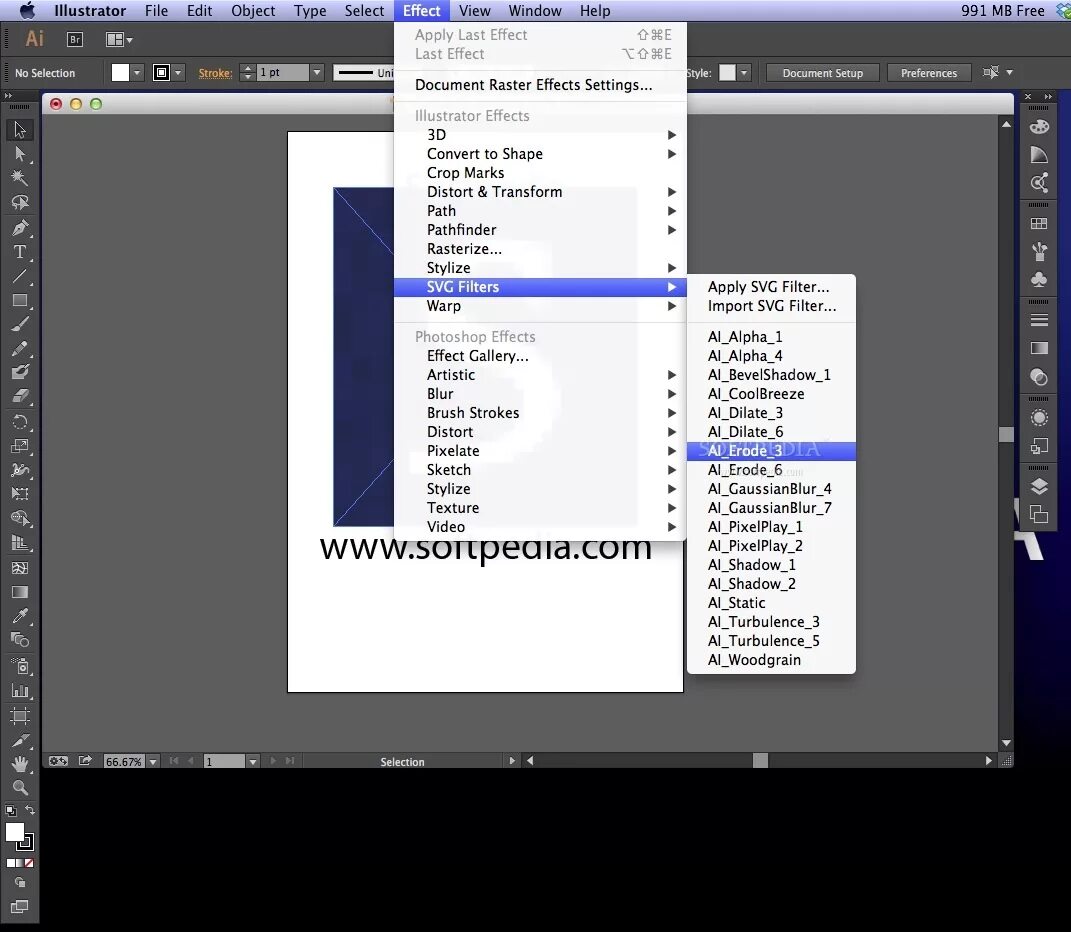1071x932 pixels.
Task: Select the Artboard tool
Action: tap(20, 715)
